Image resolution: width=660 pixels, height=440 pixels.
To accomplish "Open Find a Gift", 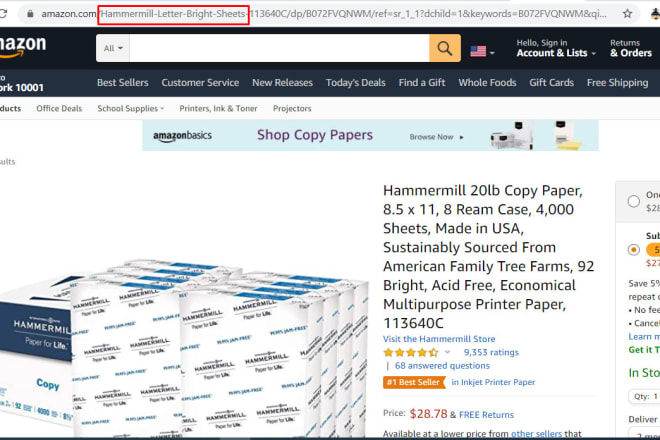I will pos(422,83).
